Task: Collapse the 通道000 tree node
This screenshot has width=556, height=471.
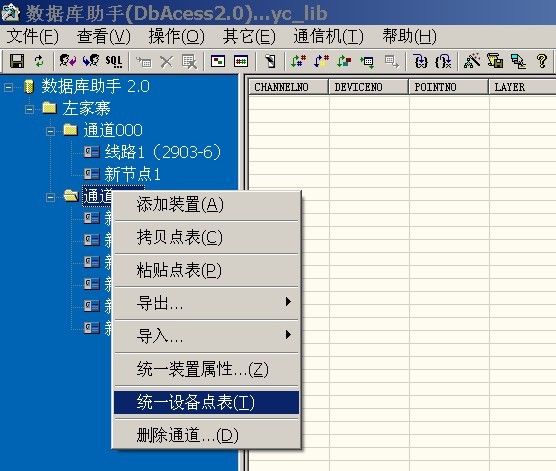Action: 51,131
